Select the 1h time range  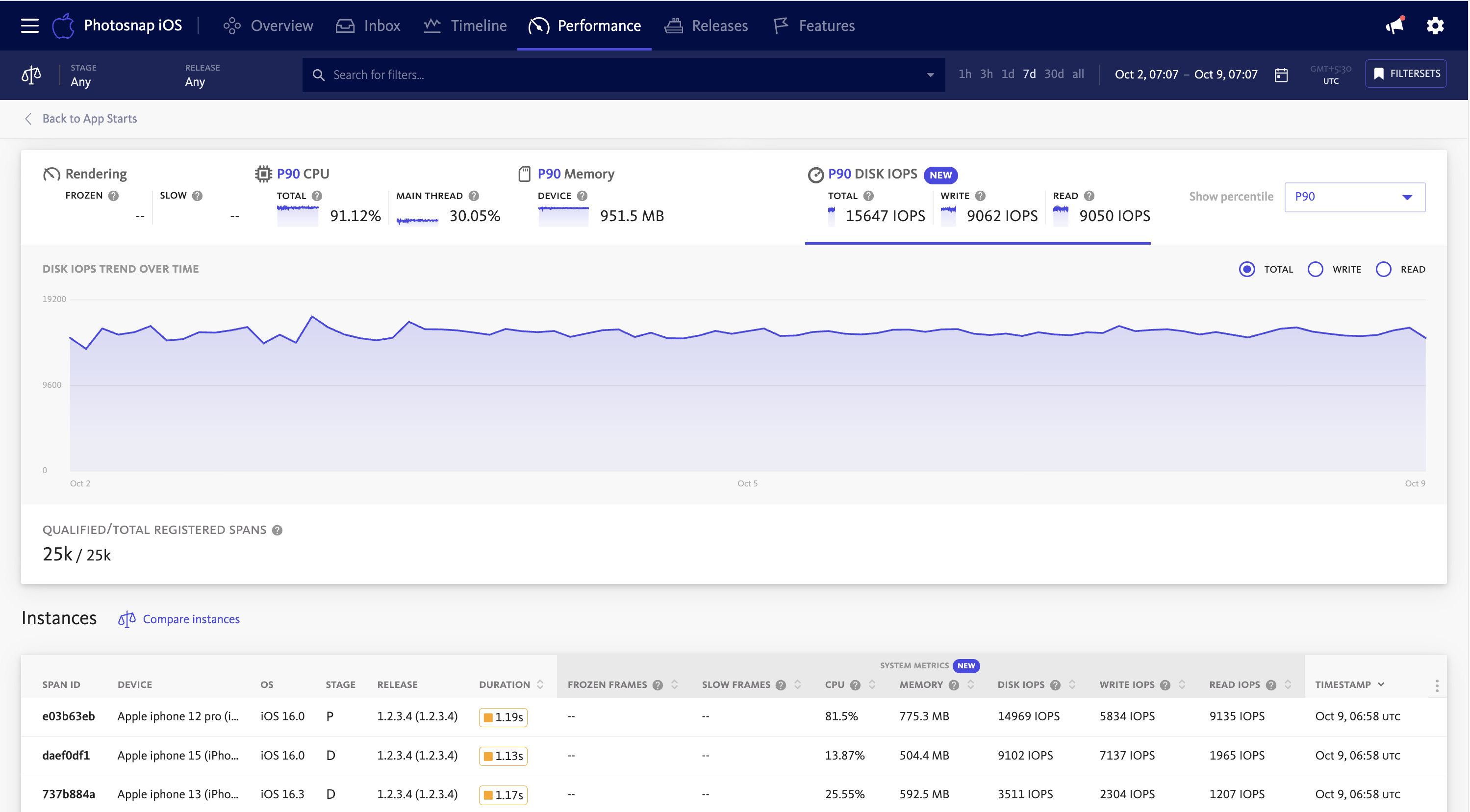964,74
